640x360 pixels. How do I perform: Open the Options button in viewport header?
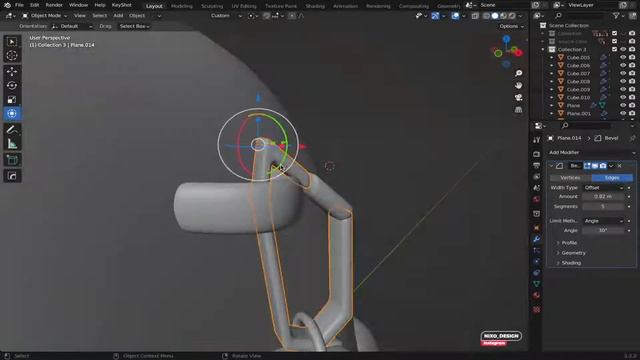click(511, 26)
